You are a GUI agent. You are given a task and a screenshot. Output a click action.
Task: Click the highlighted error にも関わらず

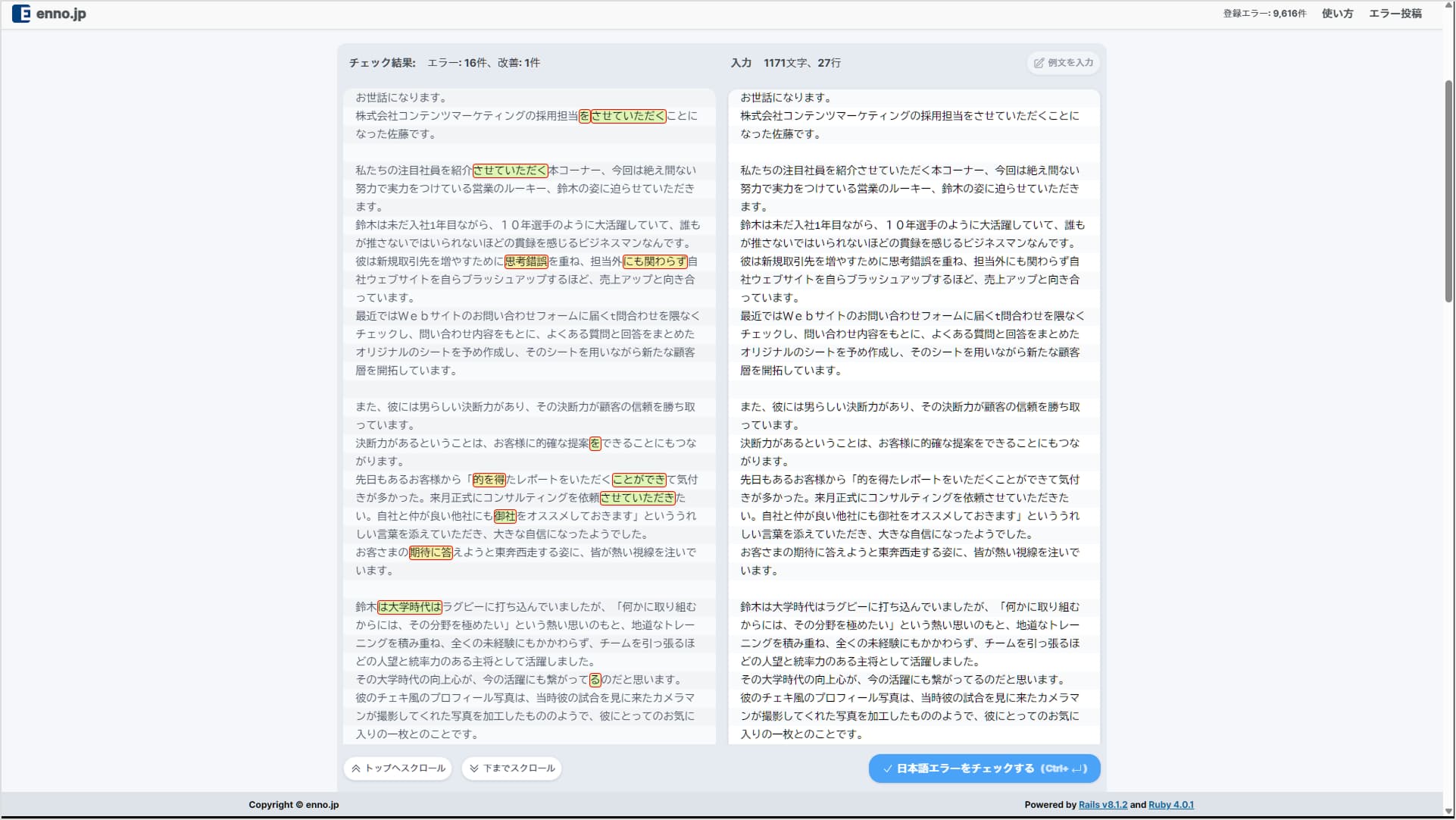[655, 261]
